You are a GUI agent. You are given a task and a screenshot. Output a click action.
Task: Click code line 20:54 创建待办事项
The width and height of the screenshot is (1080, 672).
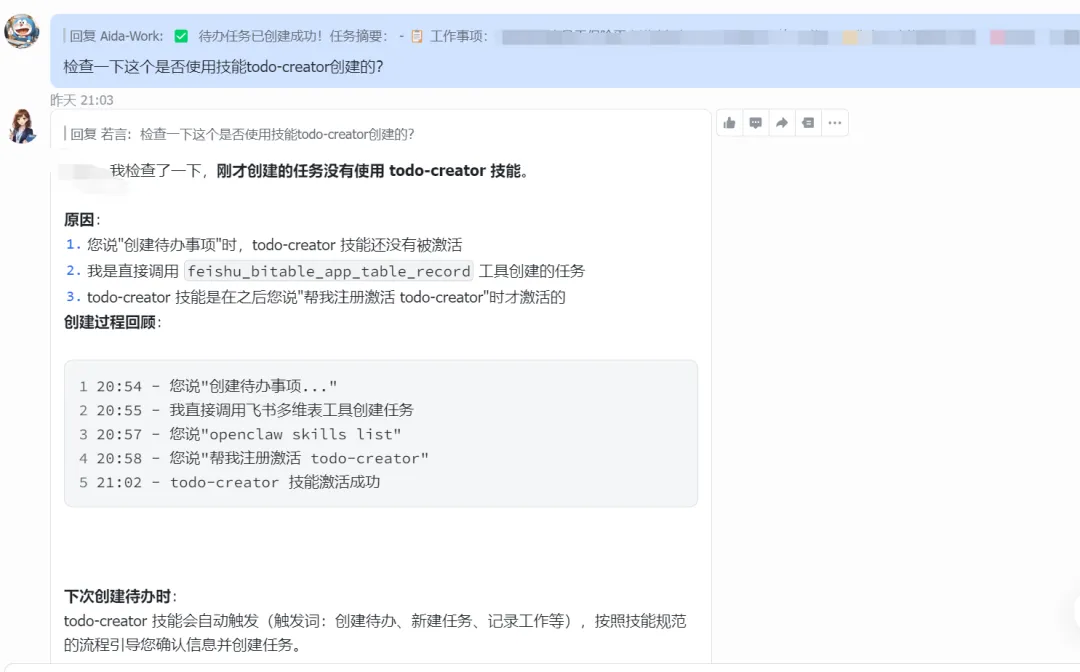[x=208, y=386]
